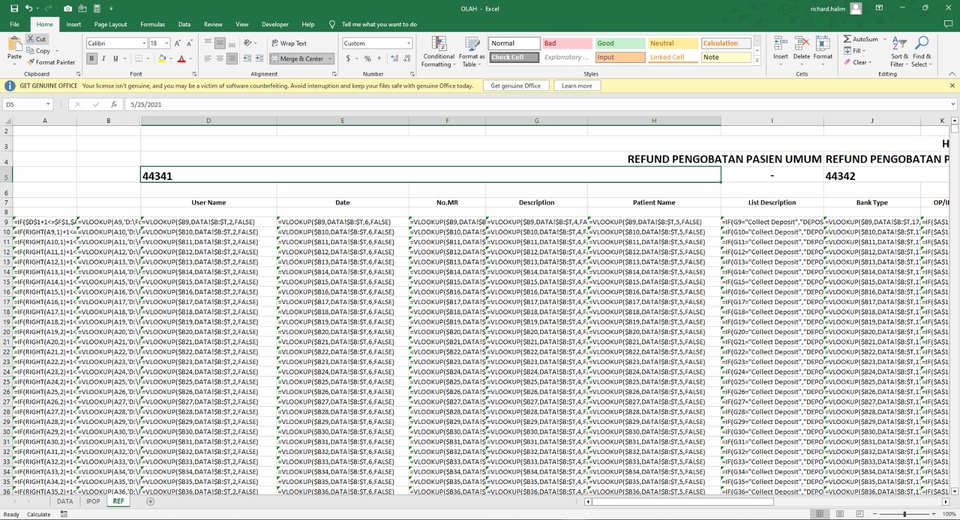This screenshot has width=960, height=520.
Task: Save the workbook via Quick Access icon
Action: [x=14, y=9]
